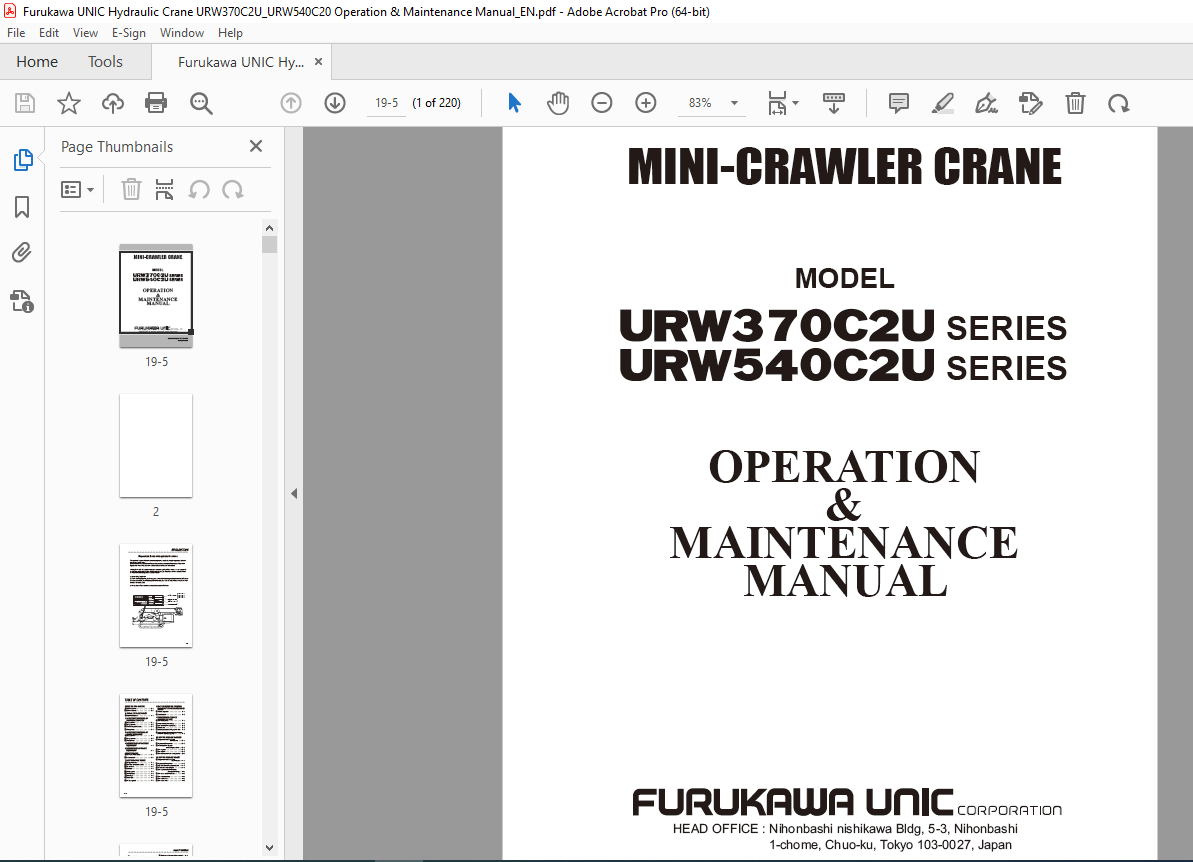Rotate thumbnail counterclockwise in the panel
1193x862 pixels.
coord(199,189)
